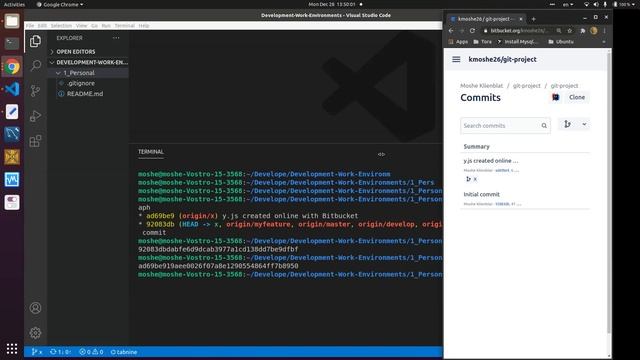Open the Manage gear in the VS Code activity bar
The image size is (640, 360).
[36, 333]
